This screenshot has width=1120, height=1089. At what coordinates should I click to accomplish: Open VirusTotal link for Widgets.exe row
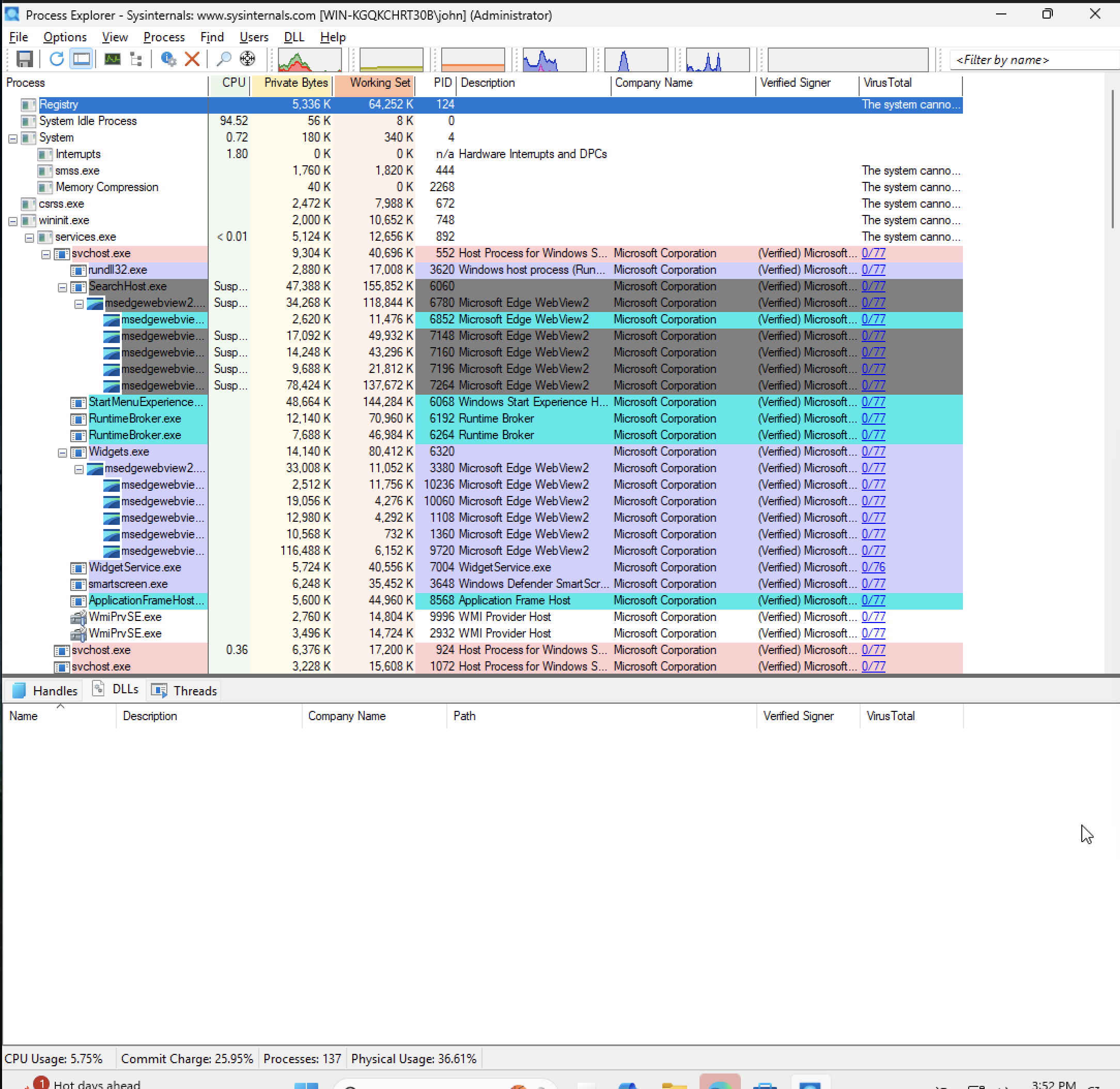(874, 452)
